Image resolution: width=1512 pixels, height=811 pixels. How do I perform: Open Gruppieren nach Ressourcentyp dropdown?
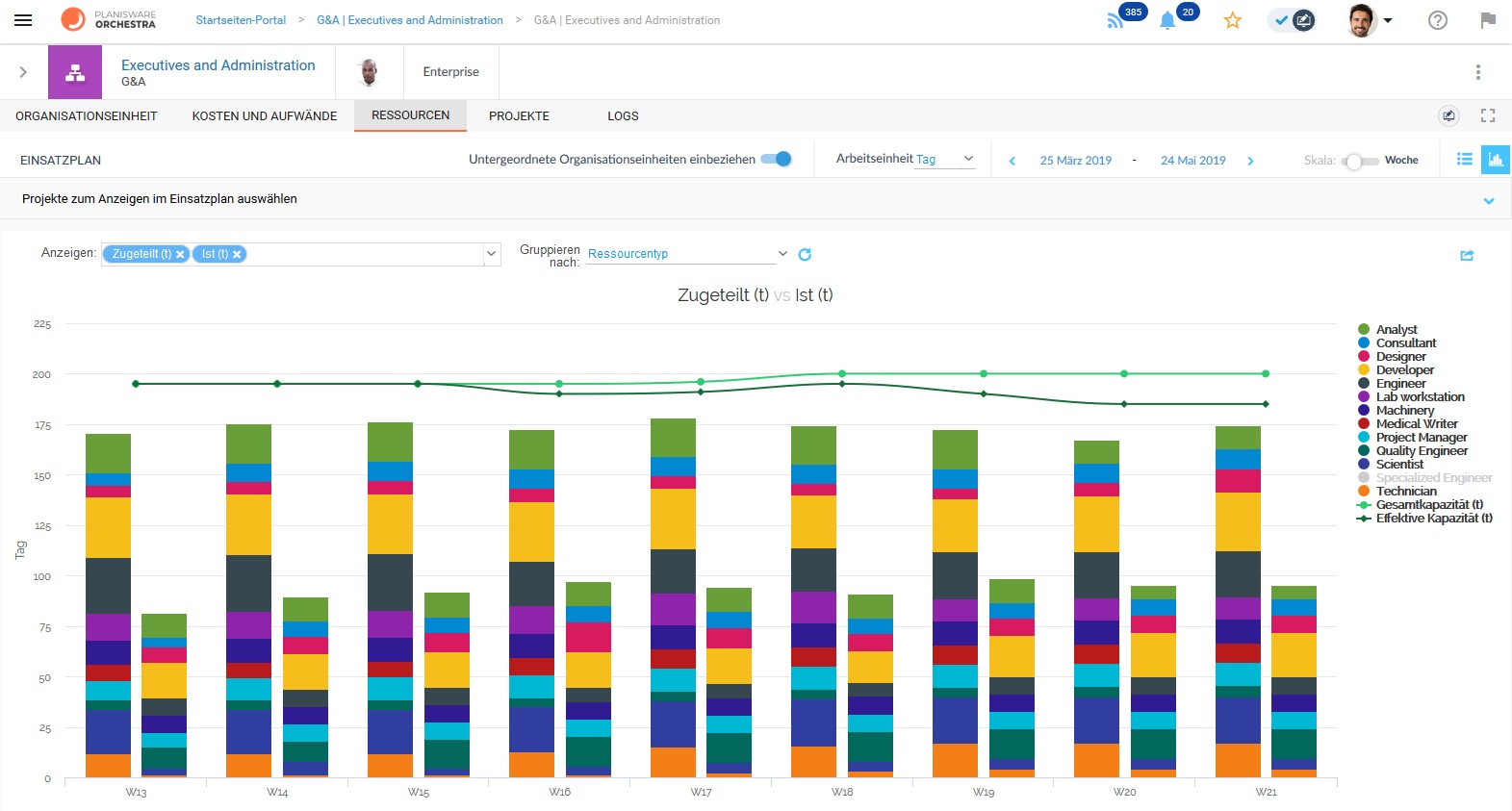(687, 254)
